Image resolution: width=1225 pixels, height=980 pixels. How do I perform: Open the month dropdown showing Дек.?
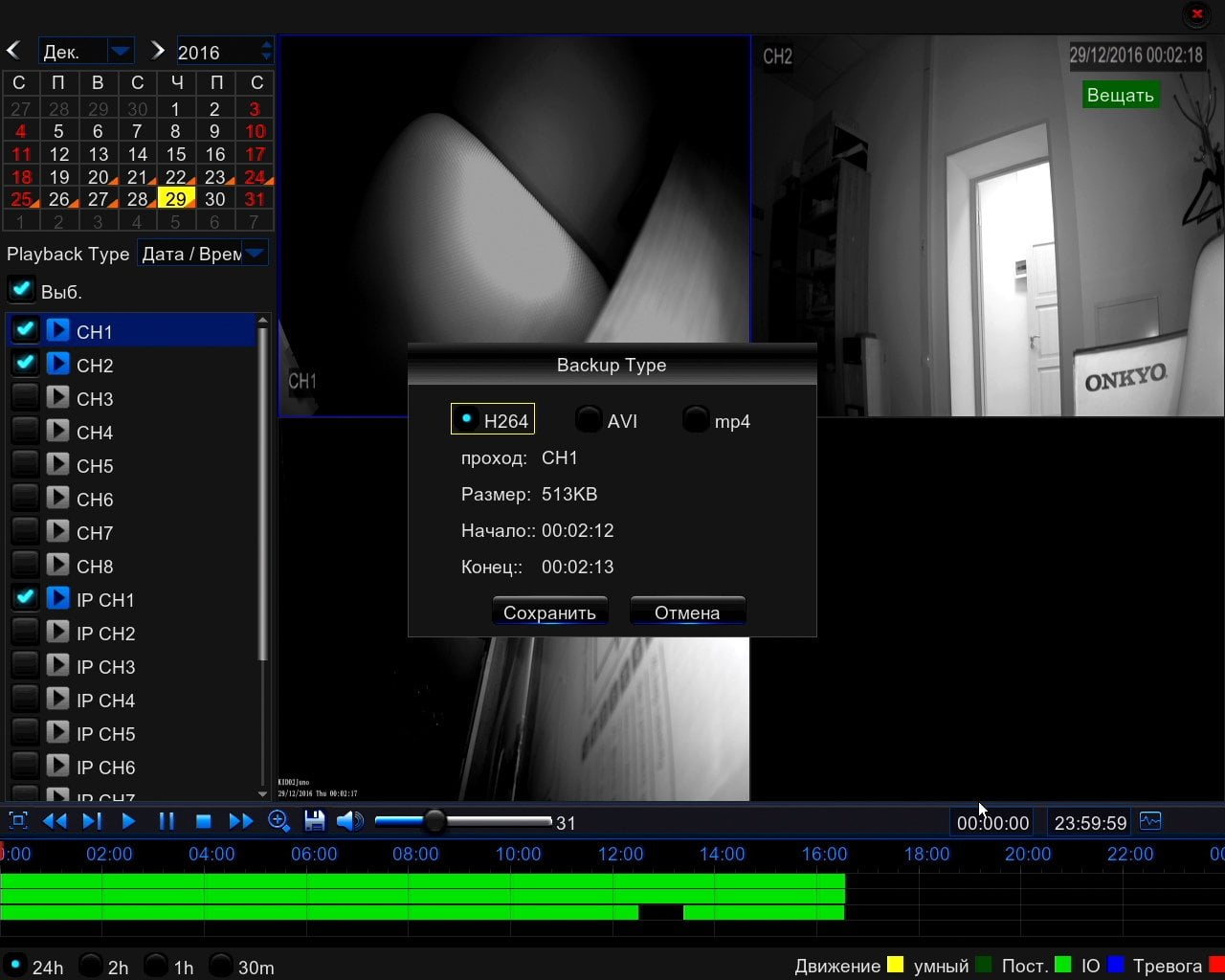pos(121,51)
